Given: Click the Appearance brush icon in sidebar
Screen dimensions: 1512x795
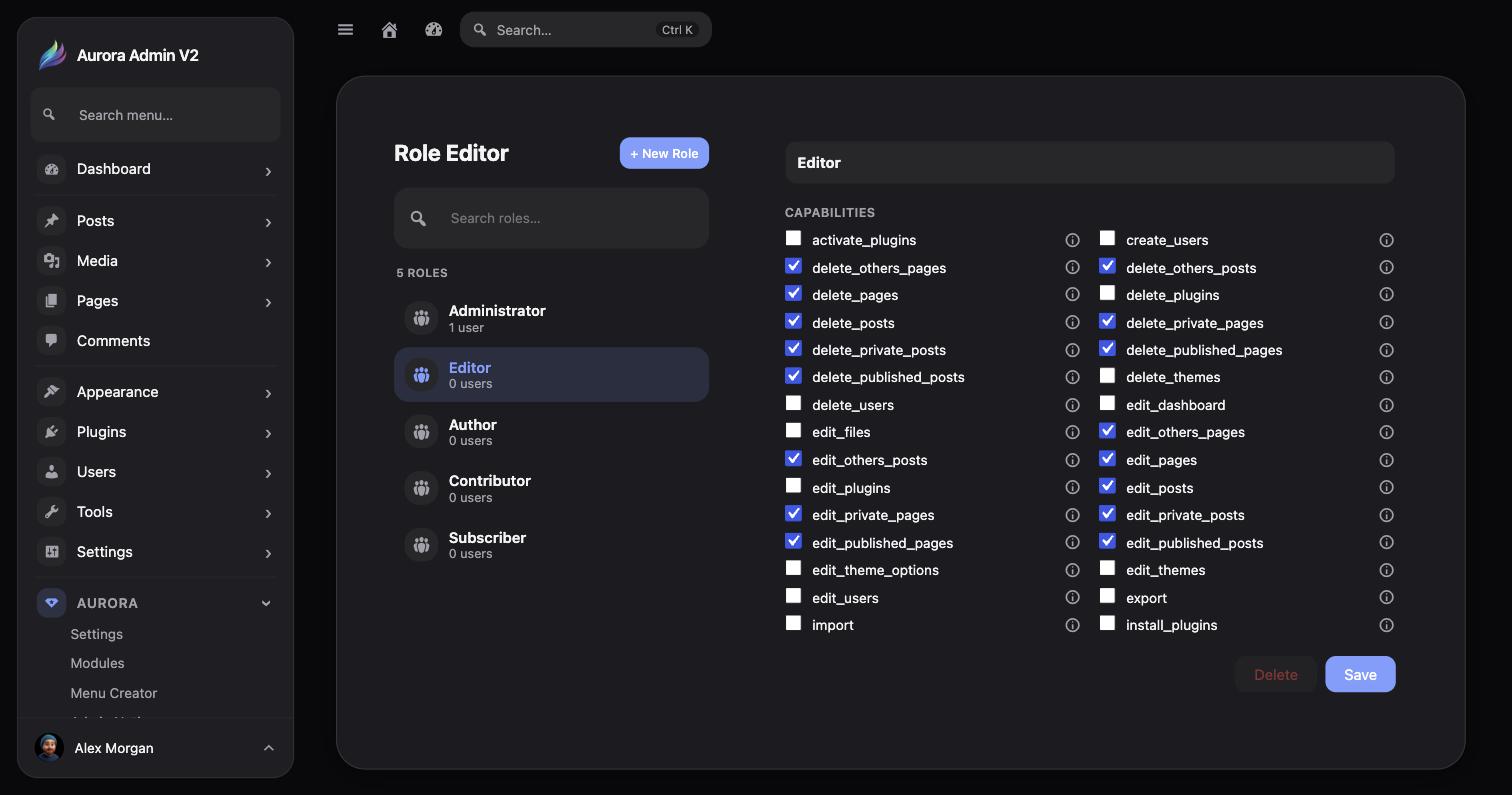Looking at the screenshot, I should click(x=52, y=392).
